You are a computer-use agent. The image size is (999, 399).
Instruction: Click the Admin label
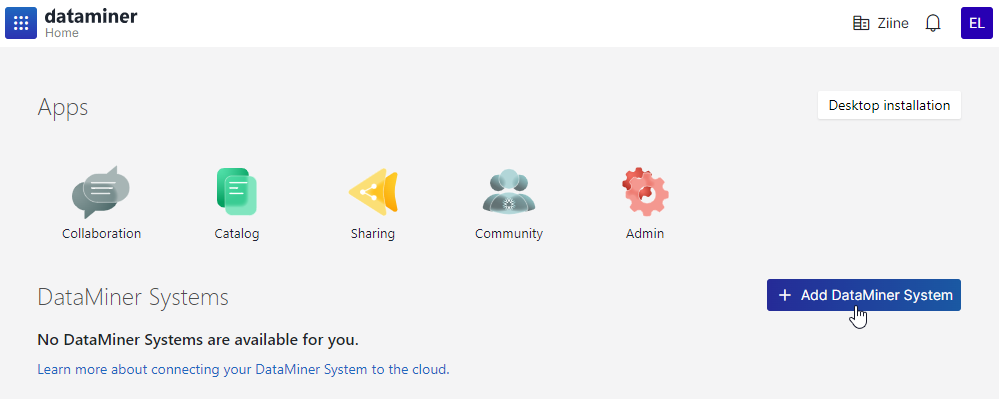tap(645, 234)
